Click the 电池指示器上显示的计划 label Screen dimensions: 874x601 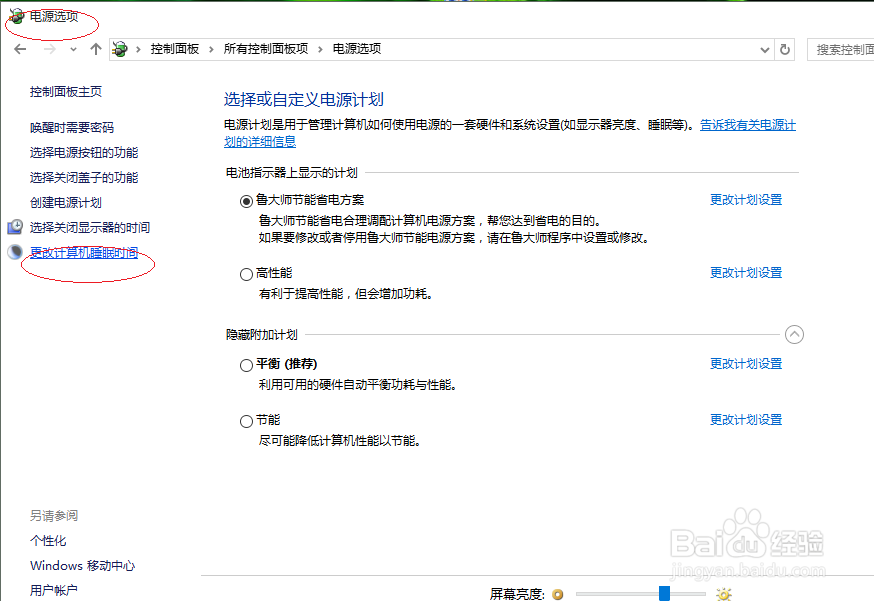(291, 173)
